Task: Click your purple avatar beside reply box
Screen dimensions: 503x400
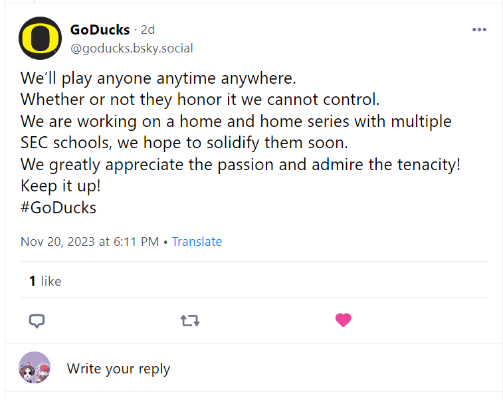Action: 34,367
